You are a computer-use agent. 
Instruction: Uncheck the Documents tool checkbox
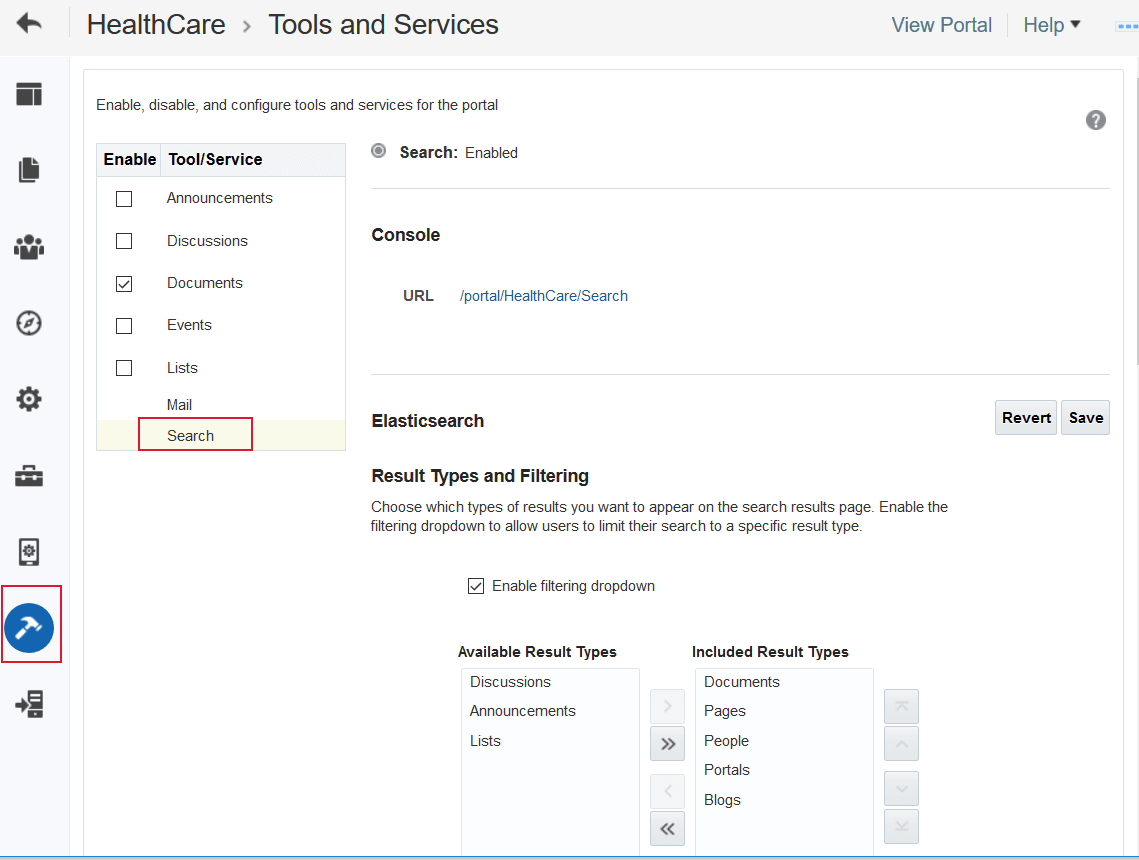pos(124,284)
